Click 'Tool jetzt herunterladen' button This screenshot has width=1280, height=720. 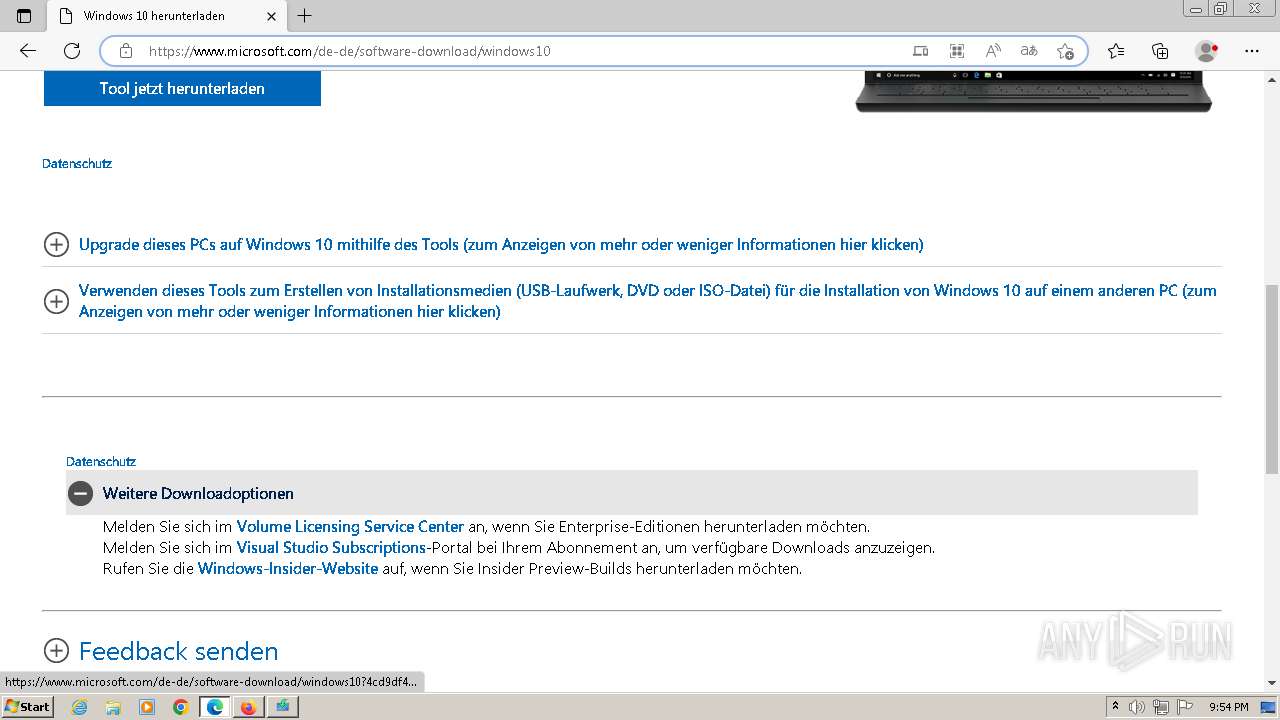182,88
